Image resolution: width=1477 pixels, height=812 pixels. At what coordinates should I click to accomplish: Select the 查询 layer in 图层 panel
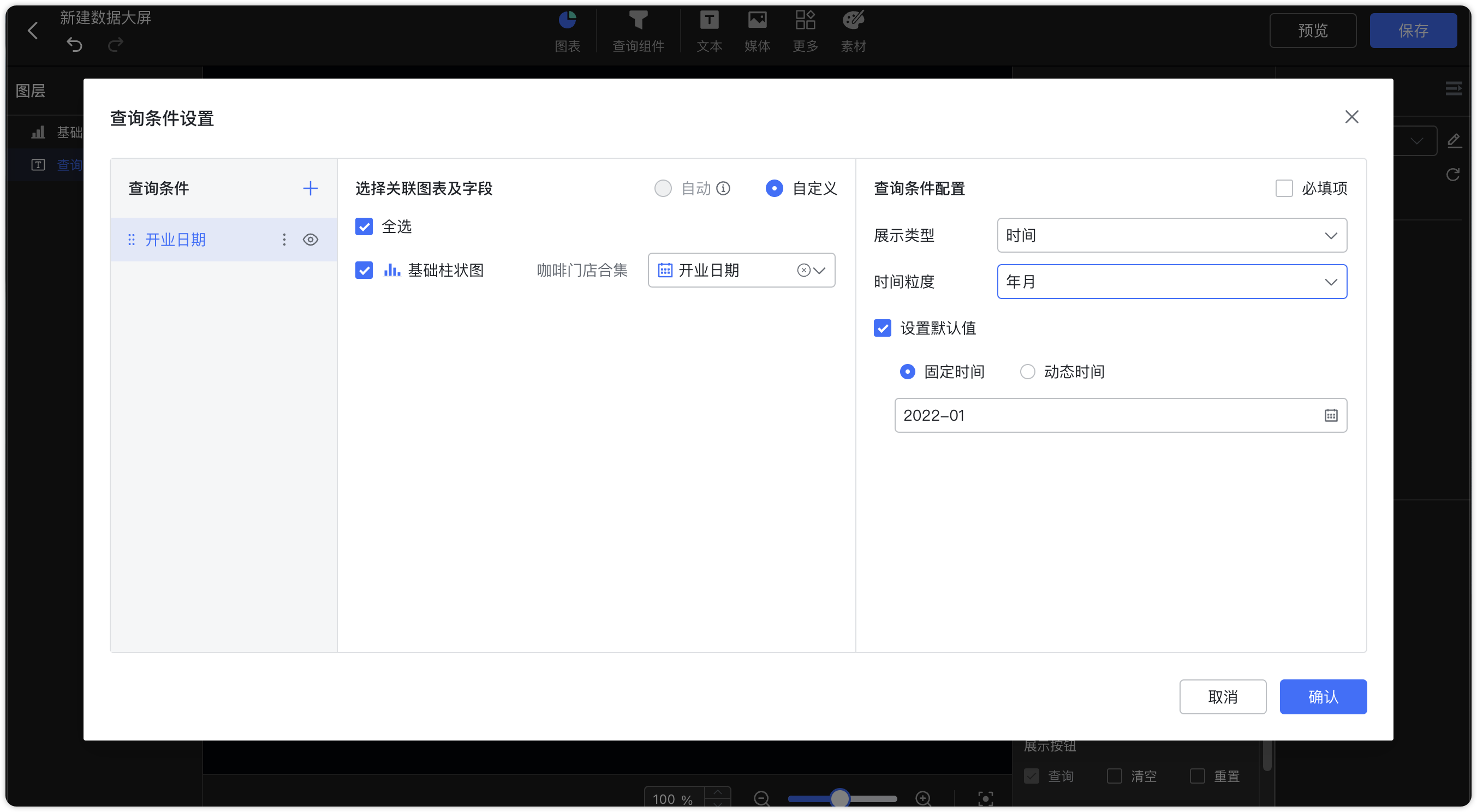pyautogui.click(x=46, y=165)
